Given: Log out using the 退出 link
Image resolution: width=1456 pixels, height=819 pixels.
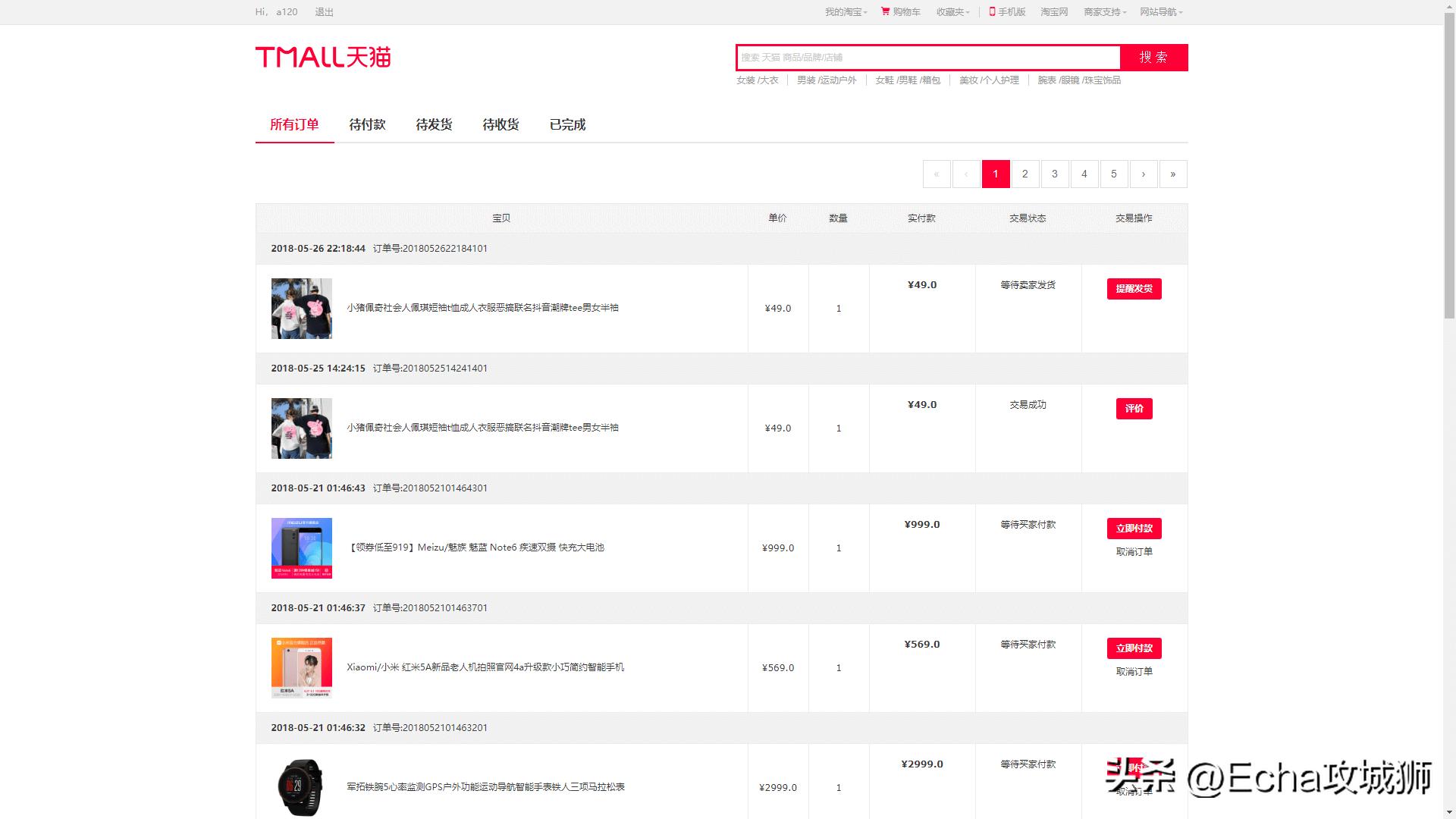Looking at the screenshot, I should (324, 11).
